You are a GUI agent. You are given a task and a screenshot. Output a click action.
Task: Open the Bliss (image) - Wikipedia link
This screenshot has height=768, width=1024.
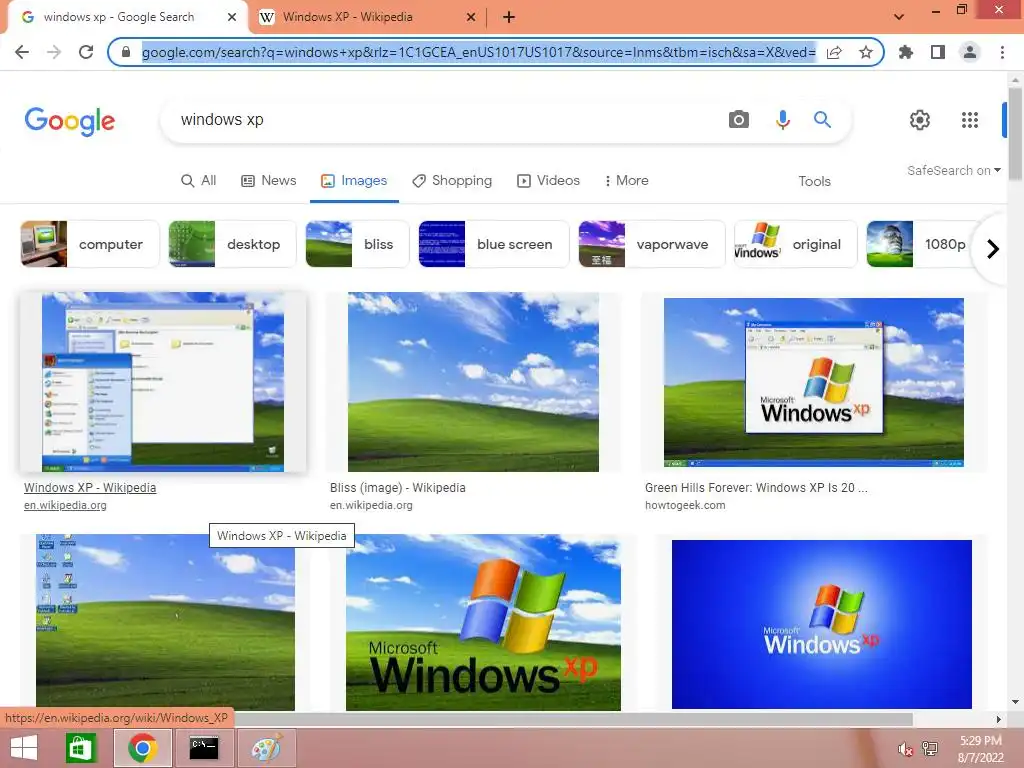click(398, 488)
